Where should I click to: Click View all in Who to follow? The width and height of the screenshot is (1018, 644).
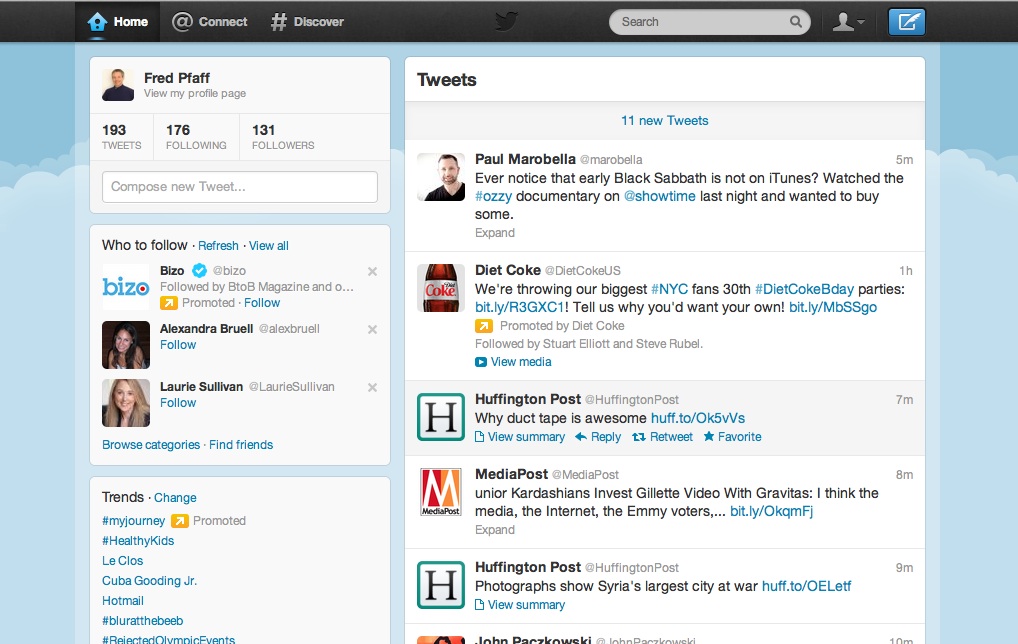click(x=269, y=245)
